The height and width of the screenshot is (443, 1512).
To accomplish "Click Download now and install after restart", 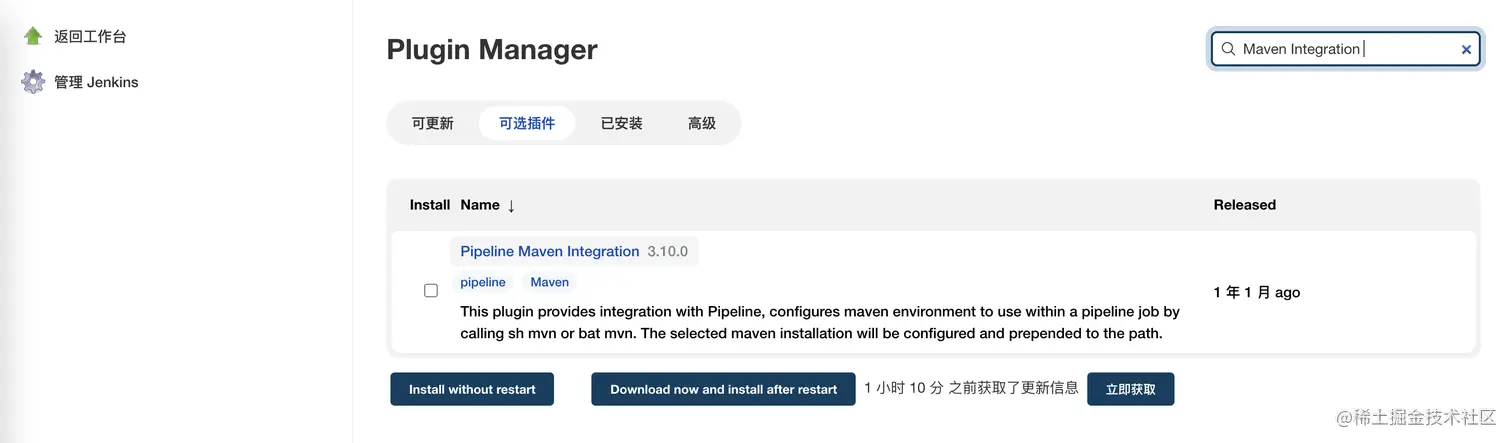I will [x=723, y=389].
